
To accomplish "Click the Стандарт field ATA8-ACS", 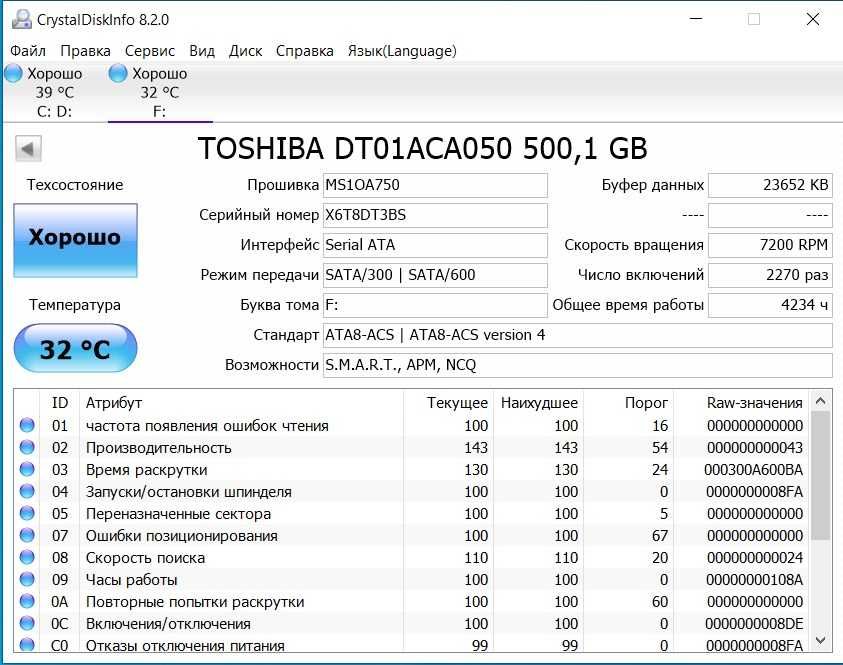I will coord(577,335).
